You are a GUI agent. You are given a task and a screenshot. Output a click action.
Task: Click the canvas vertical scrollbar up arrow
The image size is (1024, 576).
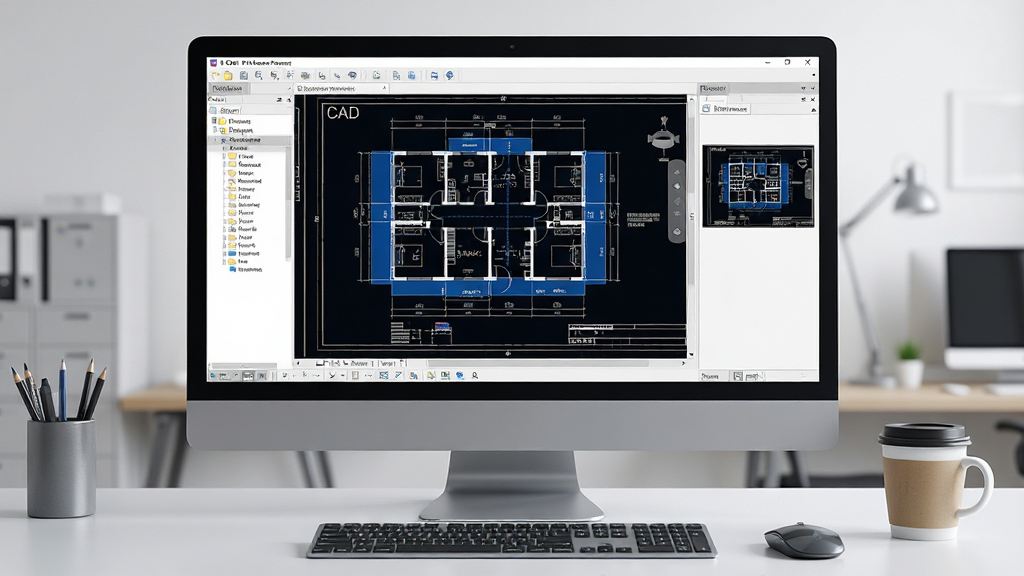[691, 99]
